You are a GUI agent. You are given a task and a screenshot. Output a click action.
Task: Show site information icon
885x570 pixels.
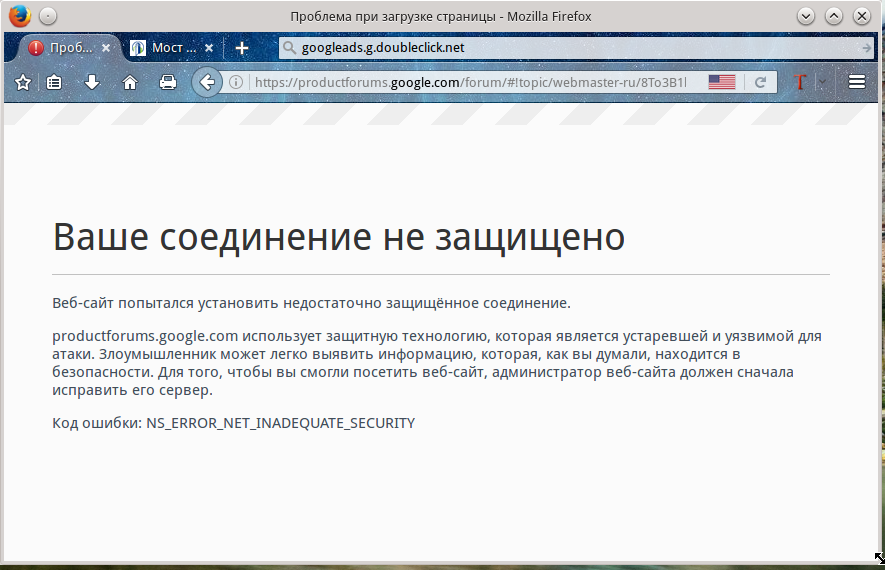coord(236,82)
